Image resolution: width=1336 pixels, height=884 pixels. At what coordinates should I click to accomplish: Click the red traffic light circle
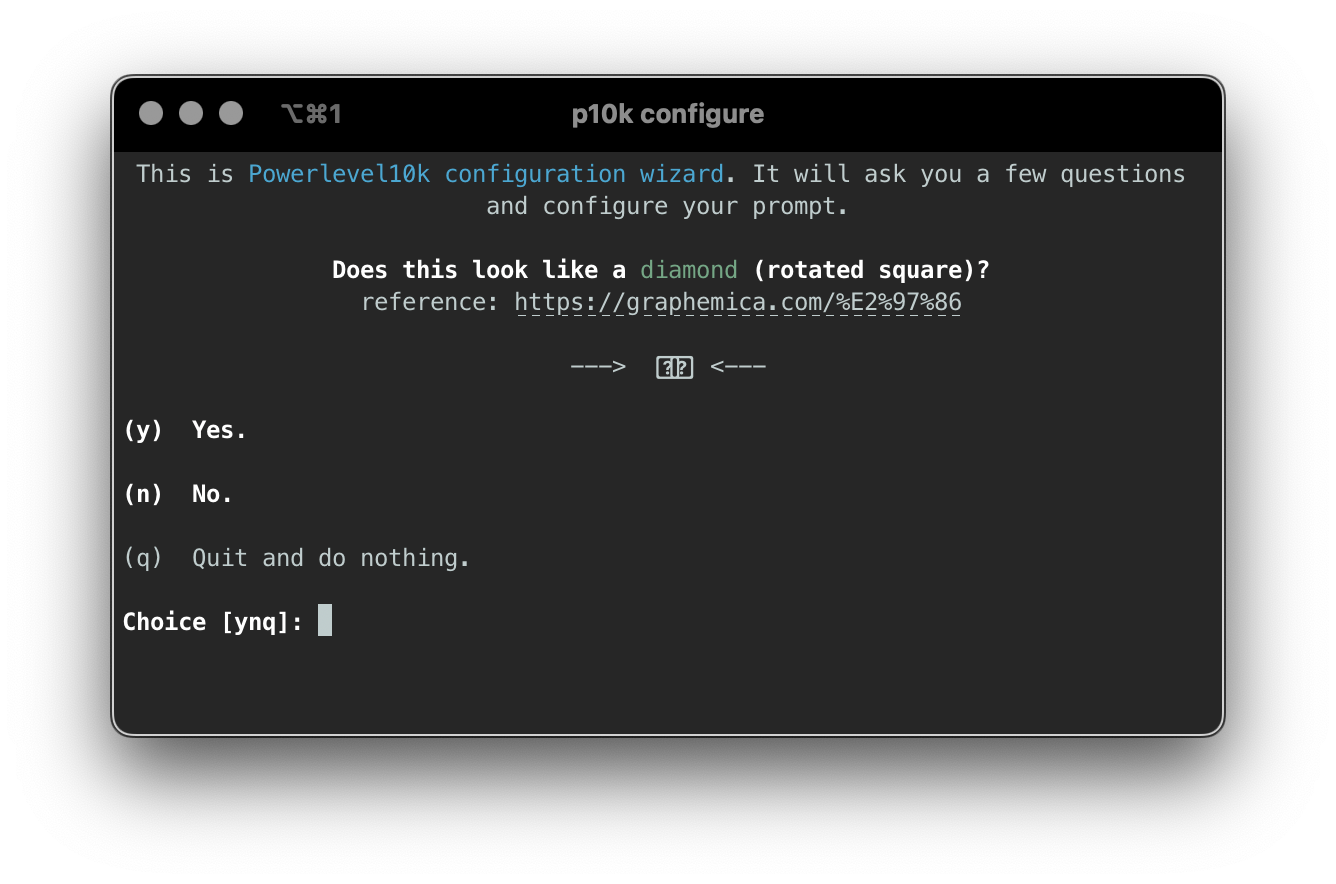pos(151,113)
